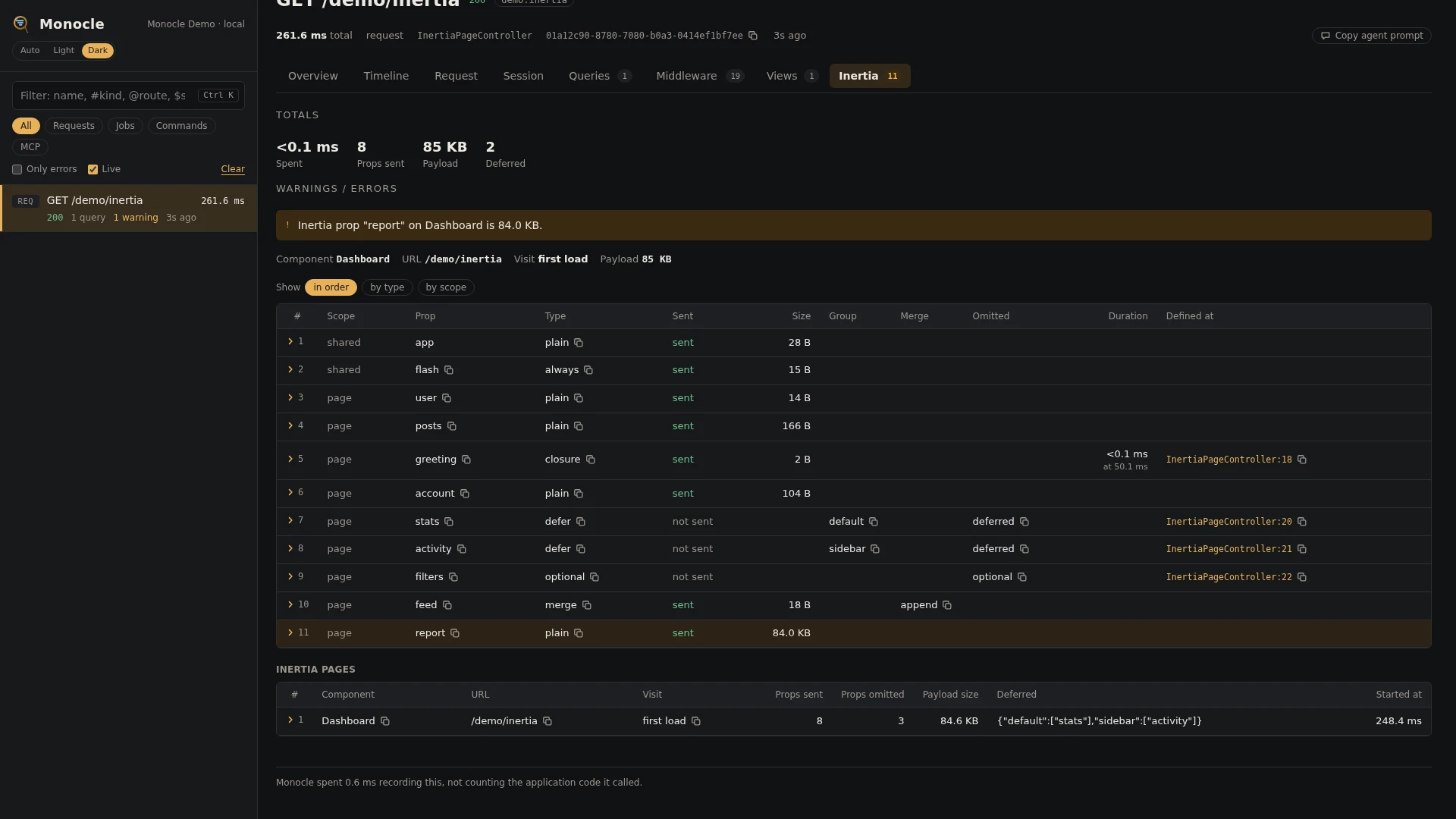This screenshot has width=1456, height=819.
Task: Expand the Dashboard page row
Action: [x=290, y=720]
